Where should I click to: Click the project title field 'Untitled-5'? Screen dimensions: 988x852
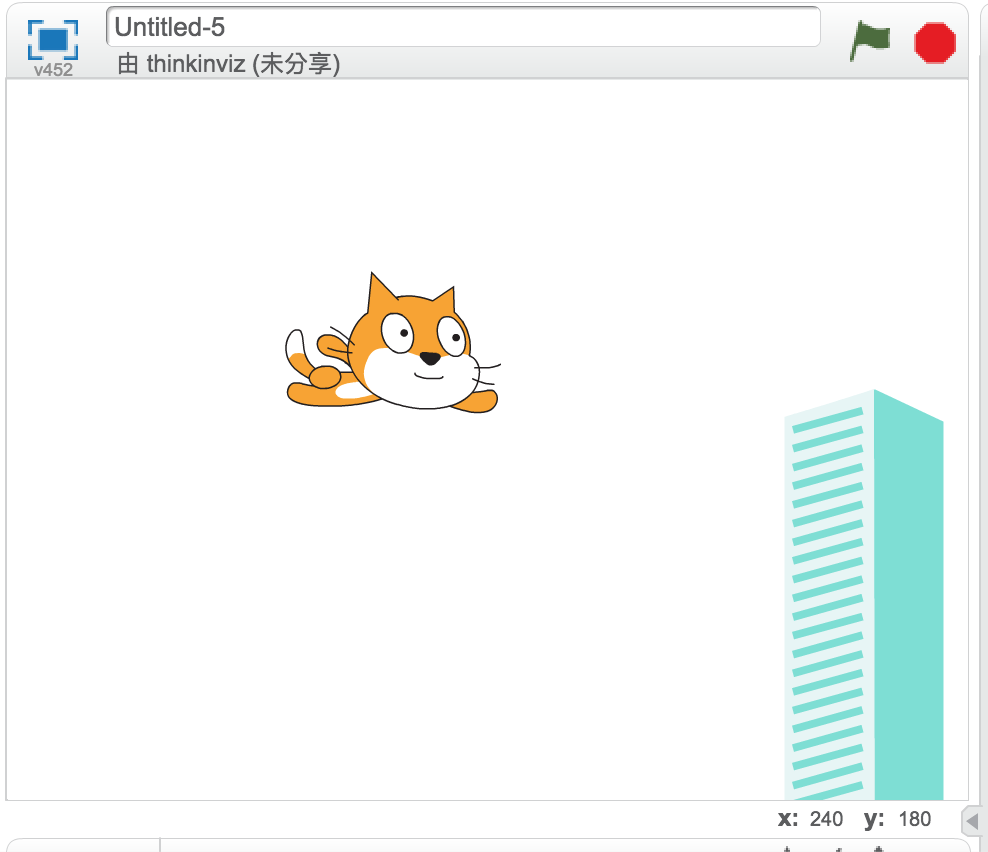(x=463, y=27)
